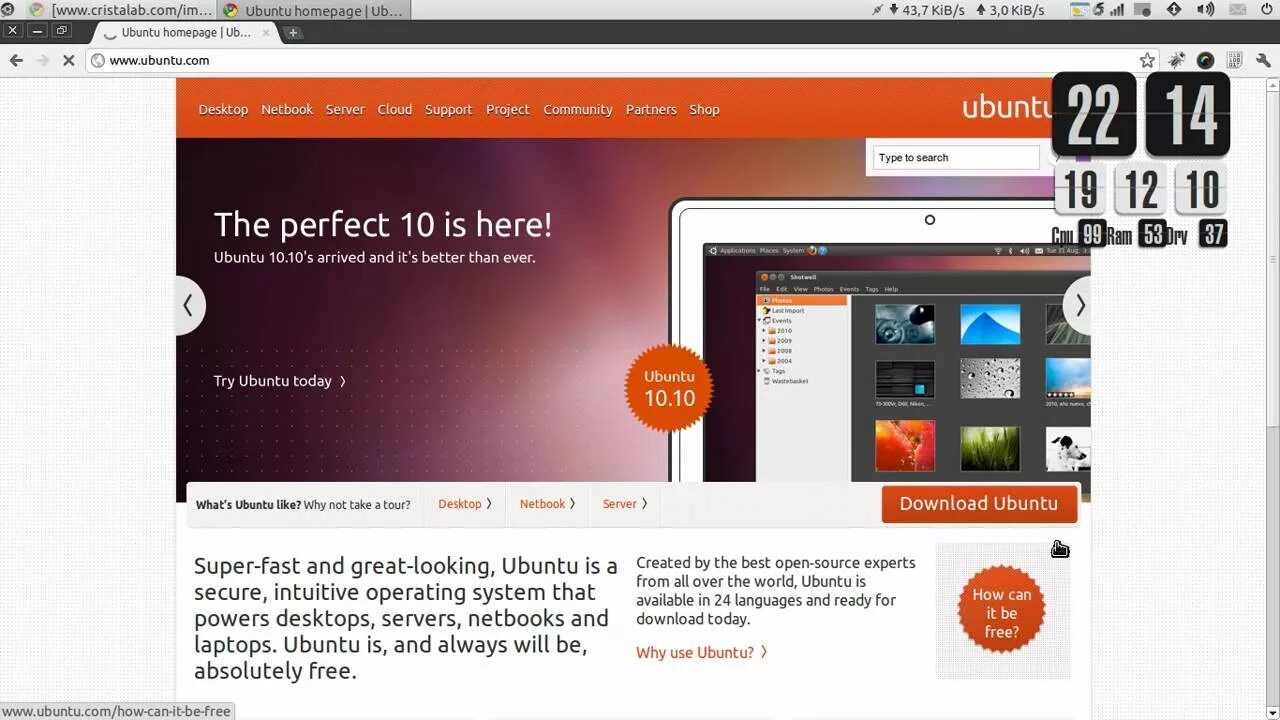Show next slide with right carousel arrow

[x=1078, y=306]
